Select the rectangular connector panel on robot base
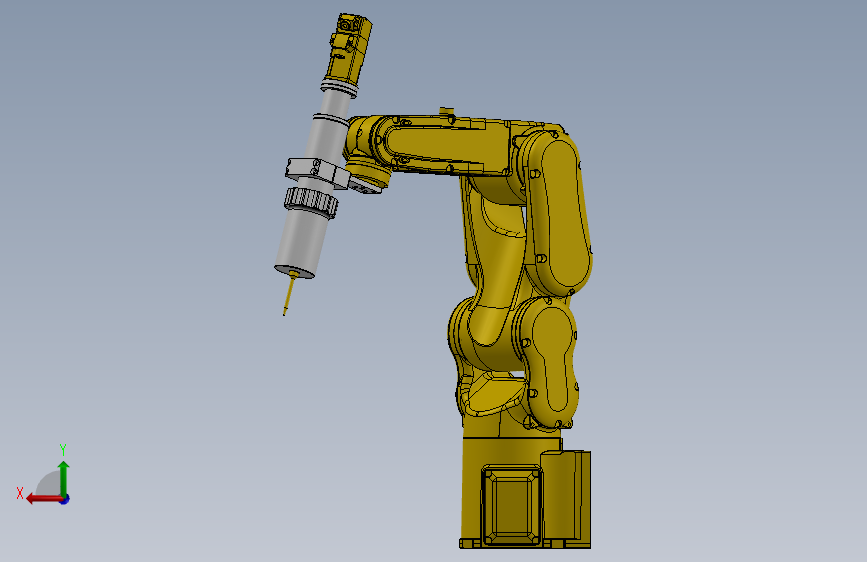 (x=511, y=505)
